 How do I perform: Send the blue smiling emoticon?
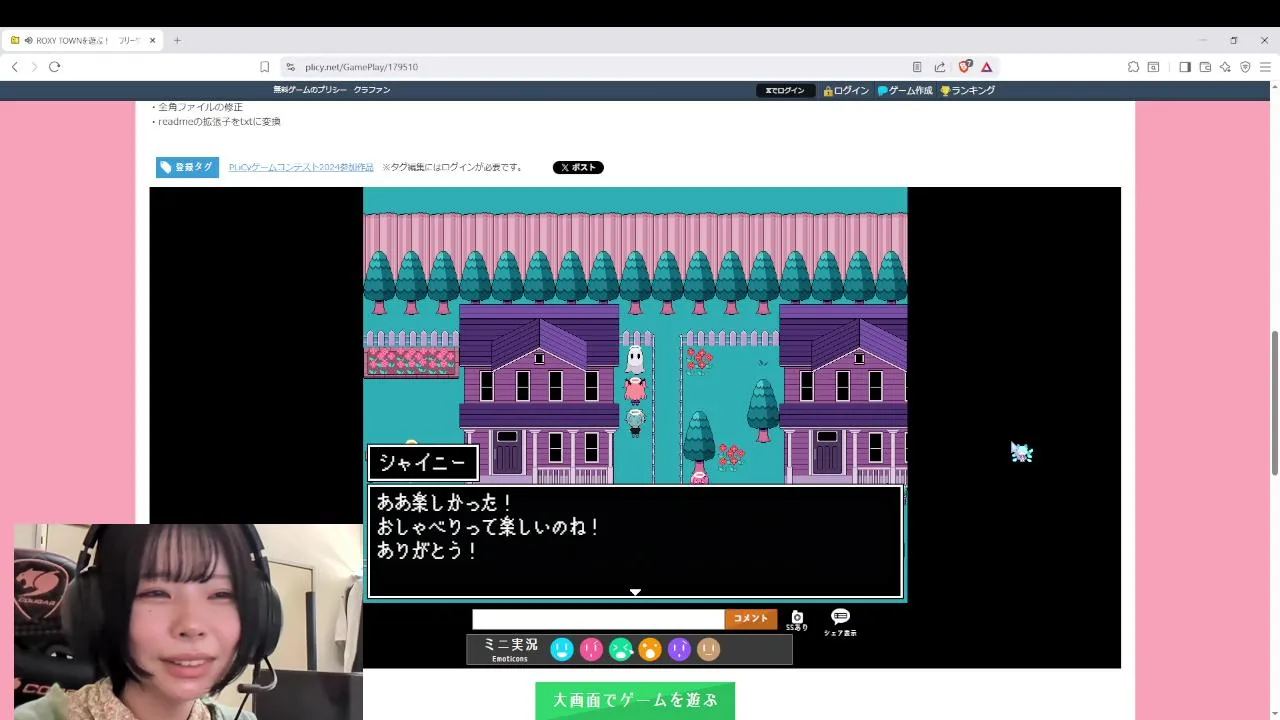point(562,649)
